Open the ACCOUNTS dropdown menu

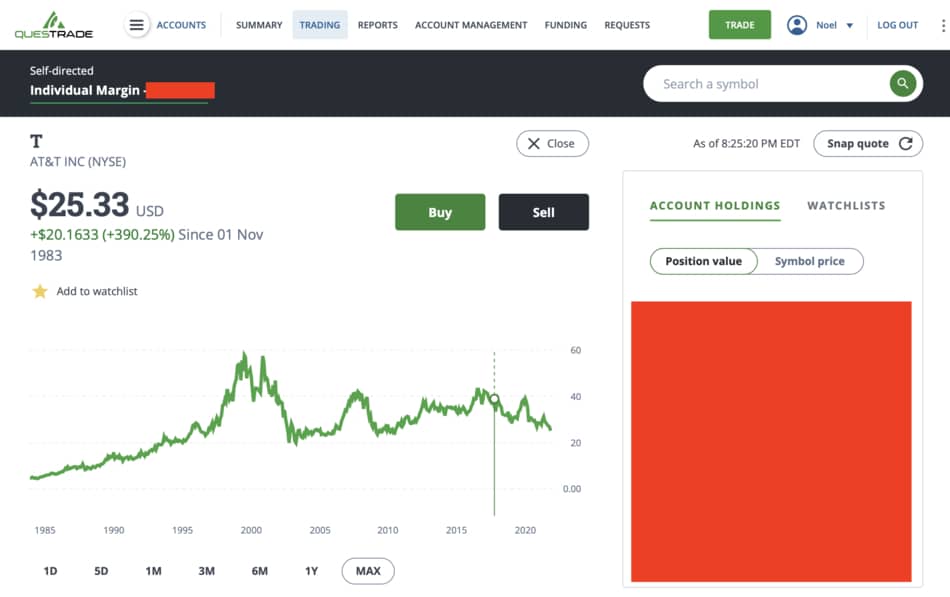[x=181, y=25]
